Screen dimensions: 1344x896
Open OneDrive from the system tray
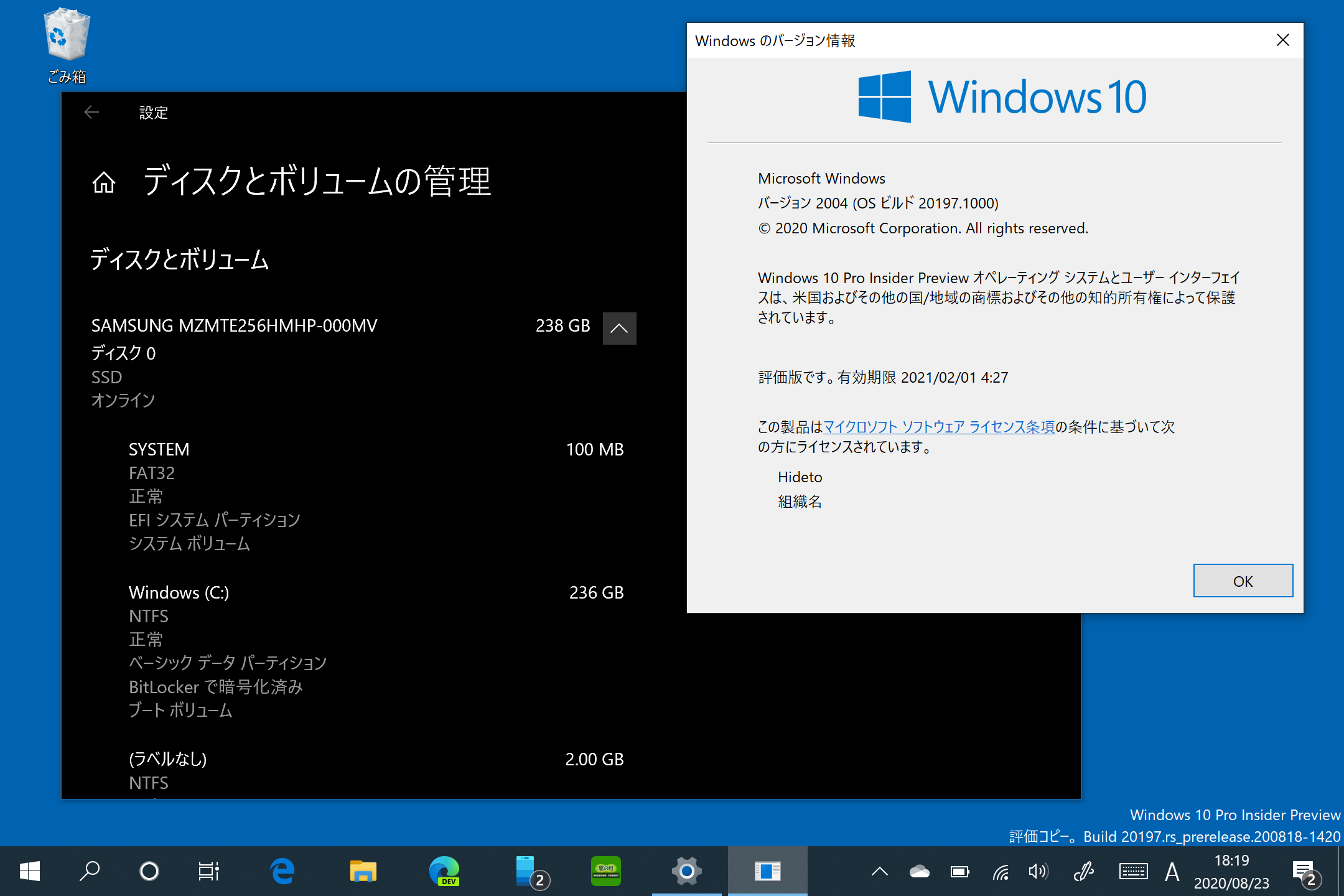(x=920, y=870)
